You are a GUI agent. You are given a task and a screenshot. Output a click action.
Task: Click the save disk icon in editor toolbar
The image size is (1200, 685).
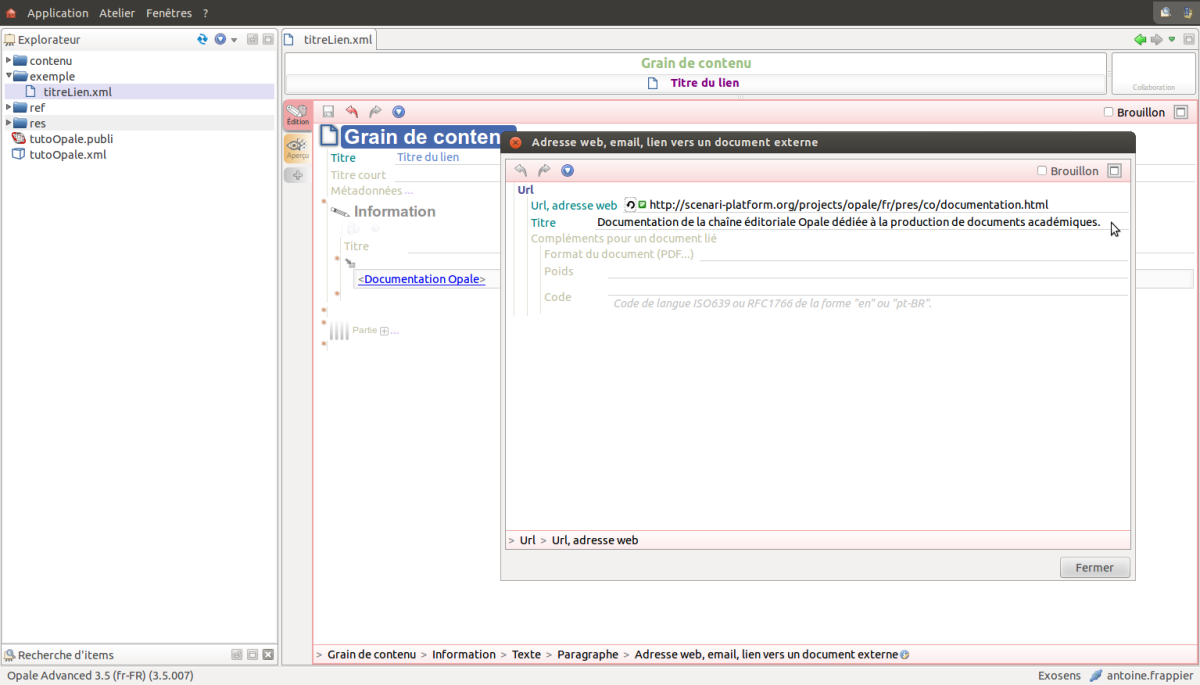pos(328,112)
